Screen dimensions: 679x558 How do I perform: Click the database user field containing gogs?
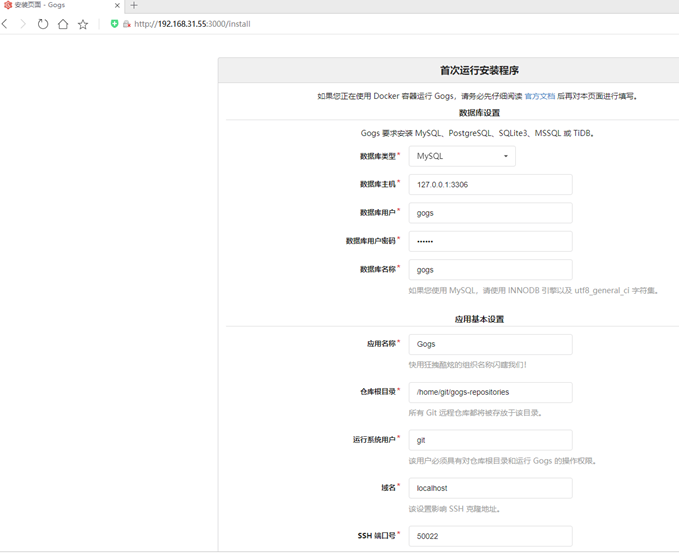click(490, 213)
